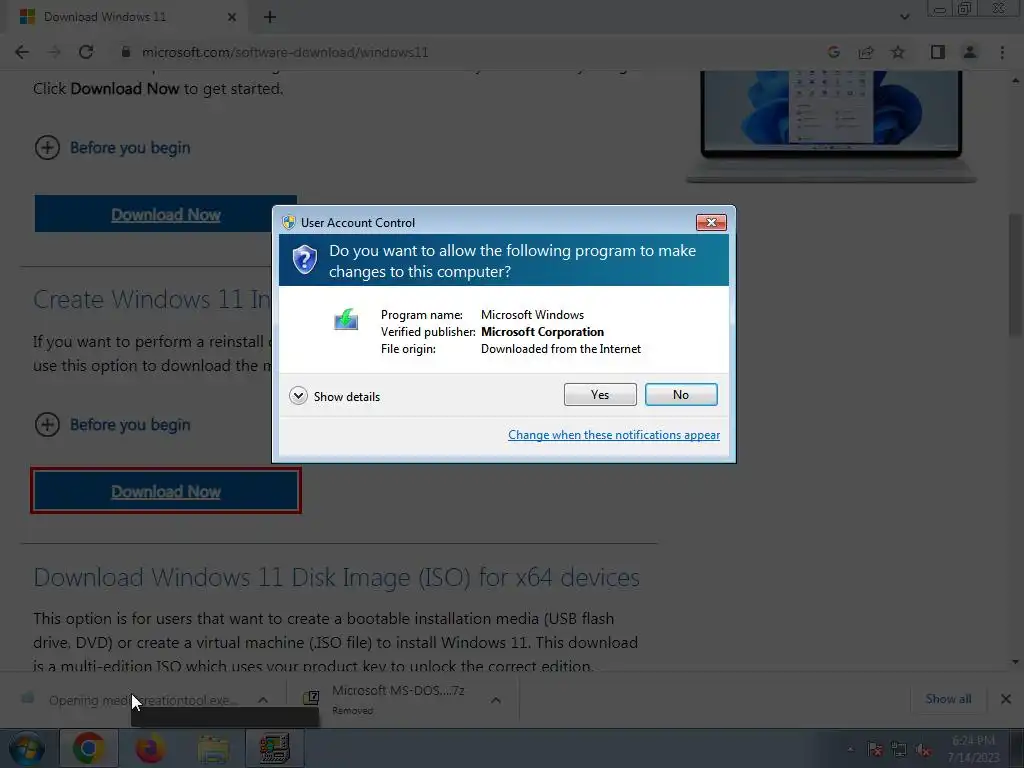
Task: Click Show all downloads
Action: 948,699
